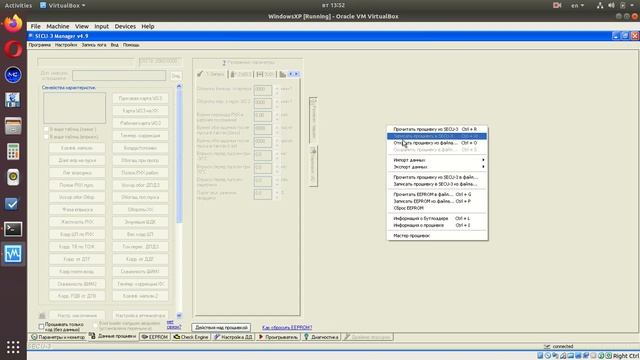
Task: Switch to 'Параметры и монитор' tab
Action: click(58, 337)
